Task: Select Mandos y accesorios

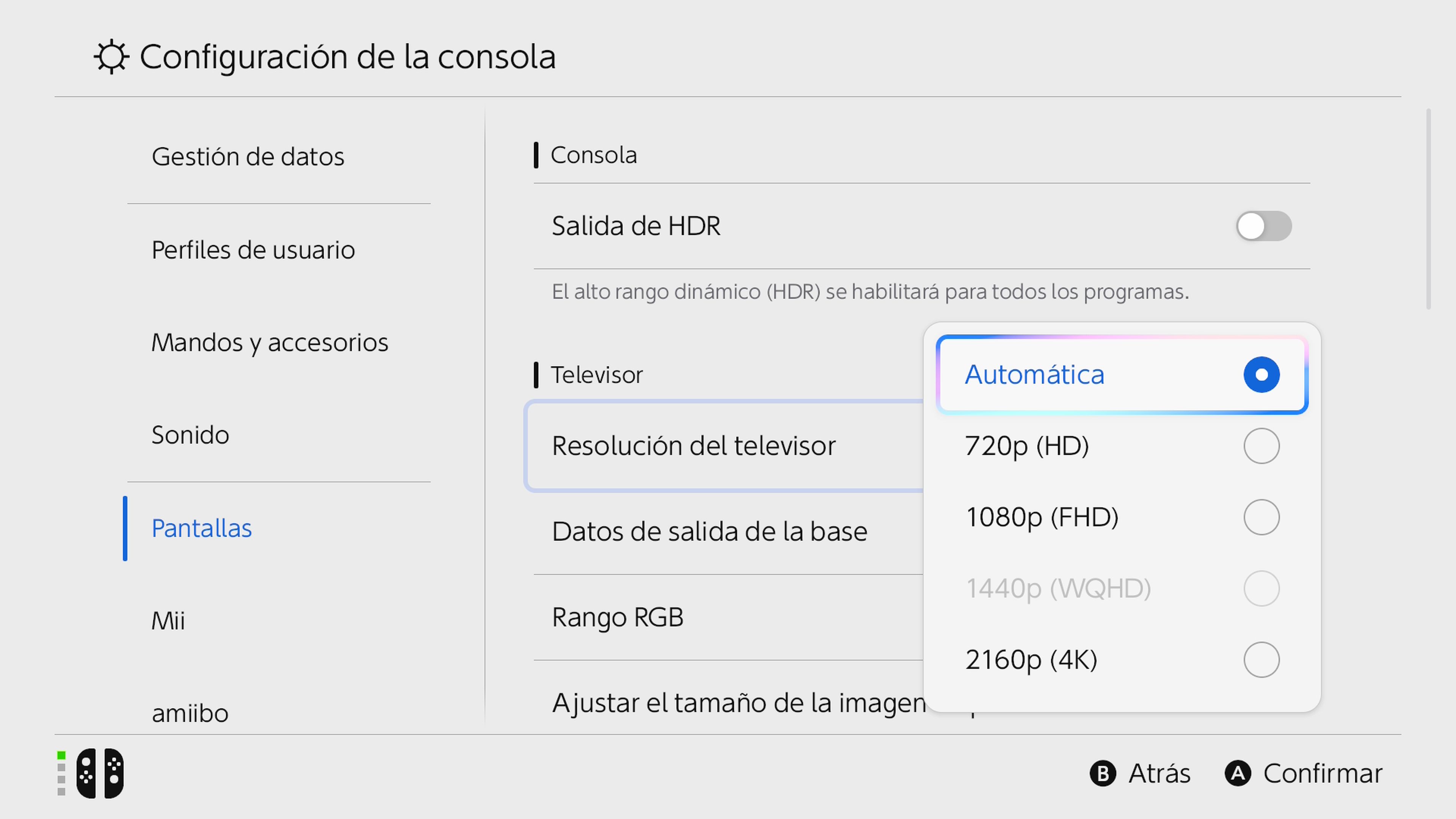Action: coord(270,342)
